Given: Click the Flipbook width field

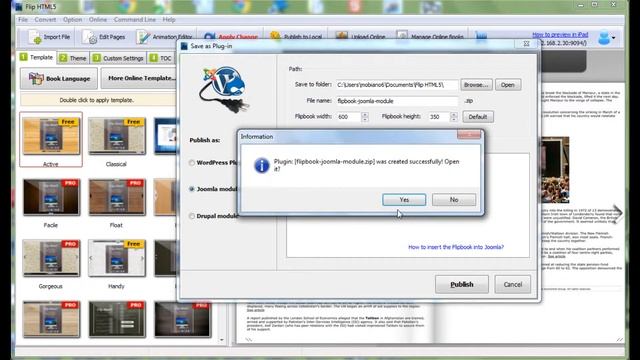Looking at the screenshot, I should pyautogui.click(x=348, y=117).
